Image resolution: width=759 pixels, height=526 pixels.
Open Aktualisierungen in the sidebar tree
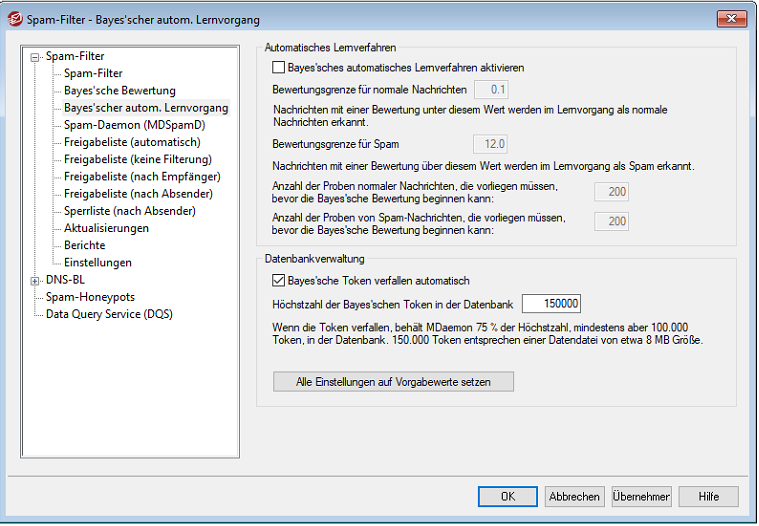(106, 228)
